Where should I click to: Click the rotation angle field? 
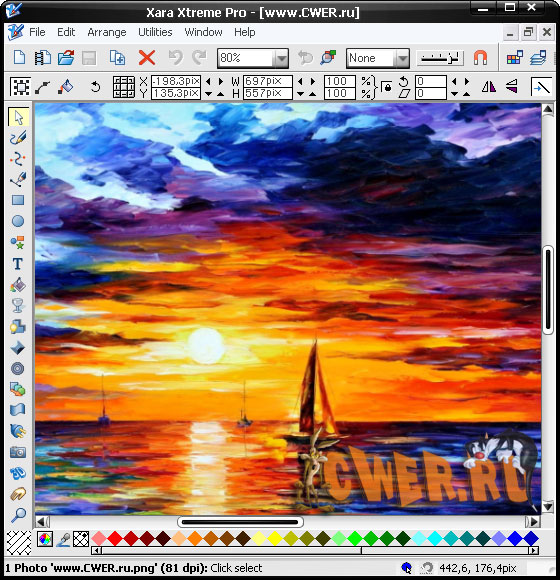pos(431,81)
